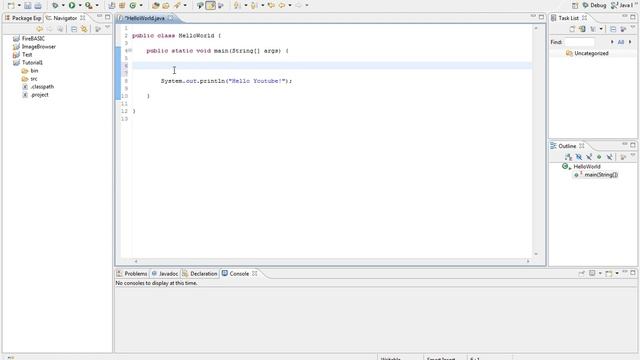This screenshot has height=360, width=640.
Task: Click the Last Edit Location icon
Action: coord(271,5)
